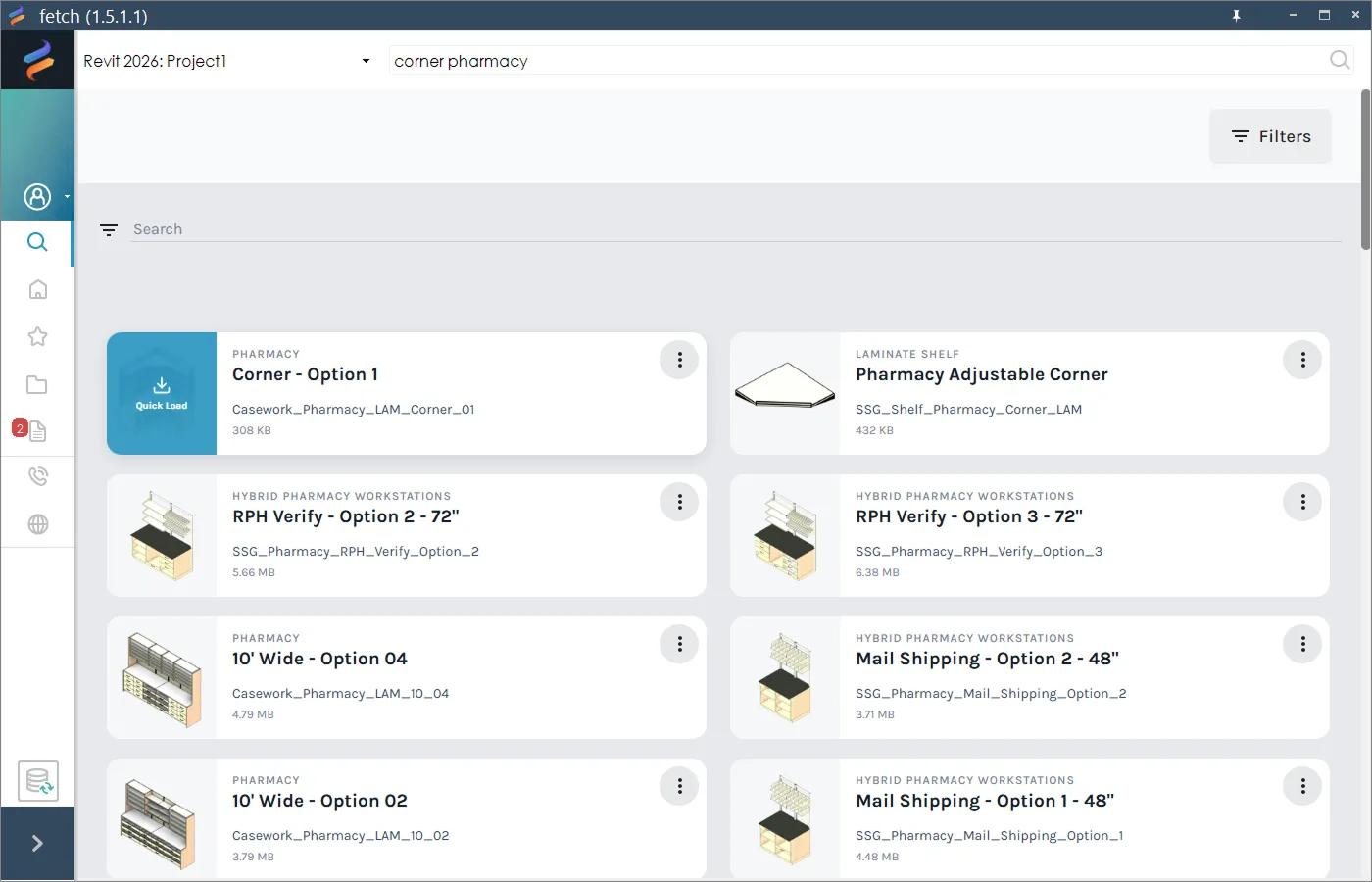This screenshot has width=1372, height=882.
Task: Click RPH Verify - Option 3 - 72" title
Action: click(x=968, y=516)
